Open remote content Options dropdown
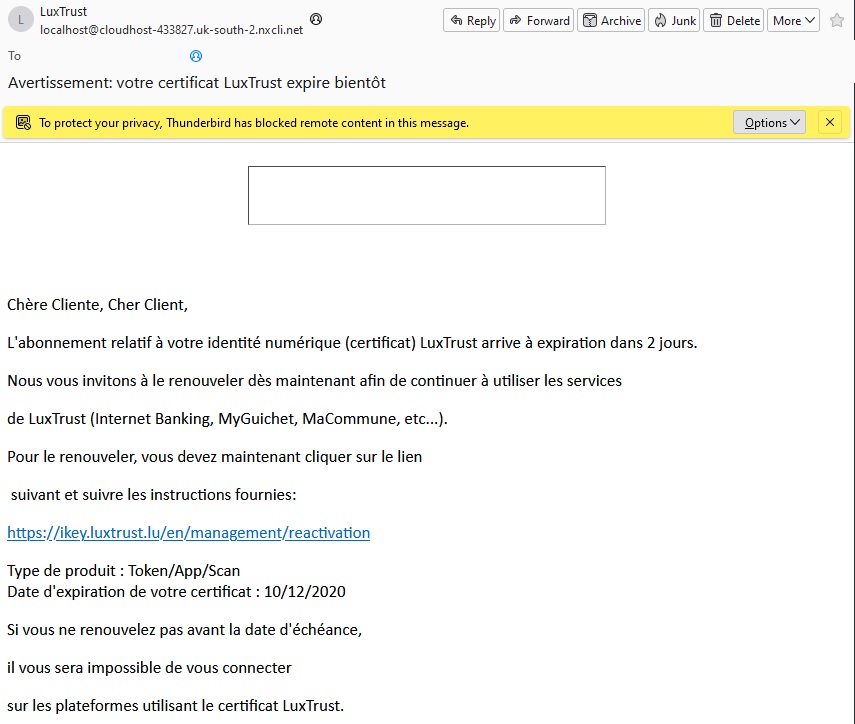The image size is (855, 724). coord(769,123)
